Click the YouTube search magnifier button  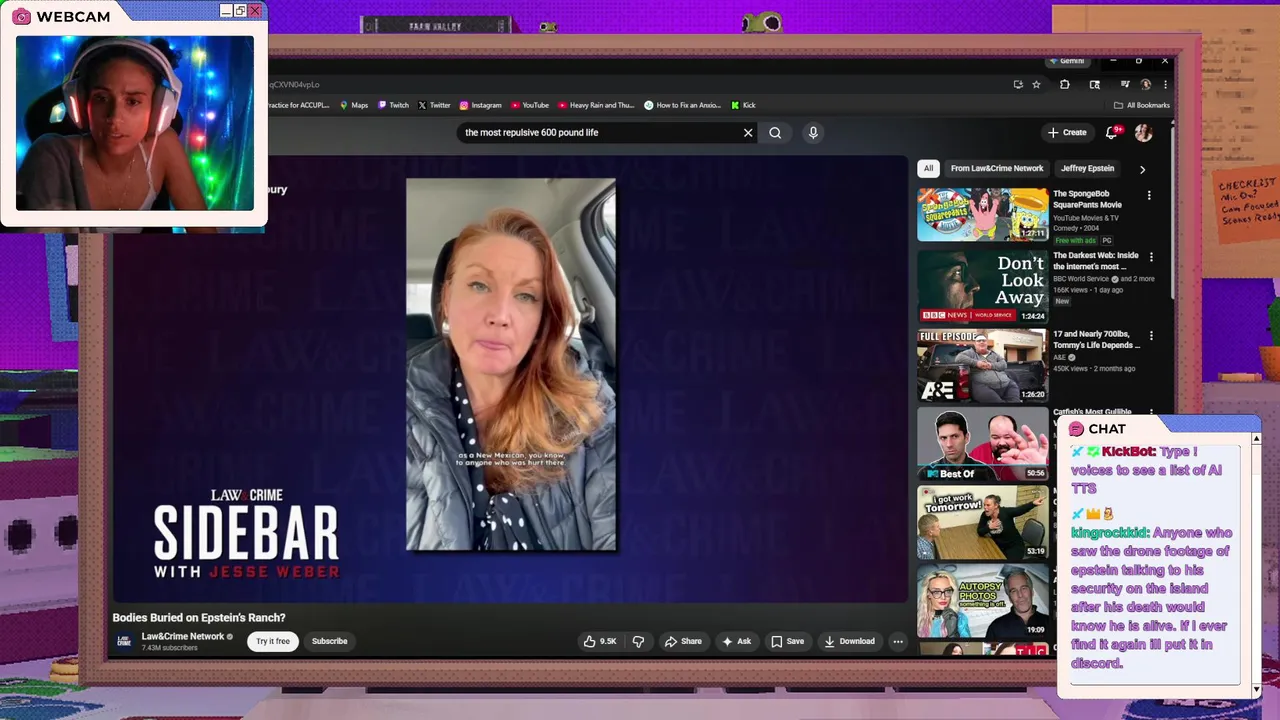click(775, 132)
